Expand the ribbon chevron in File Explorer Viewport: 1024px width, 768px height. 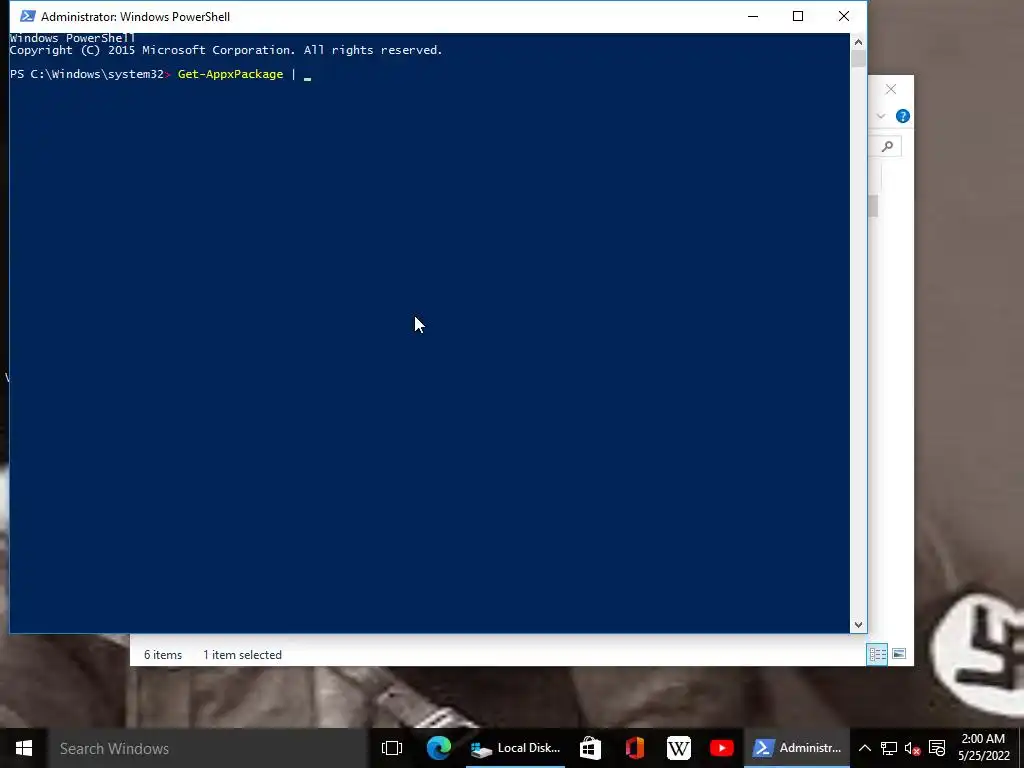click(880, 116)
